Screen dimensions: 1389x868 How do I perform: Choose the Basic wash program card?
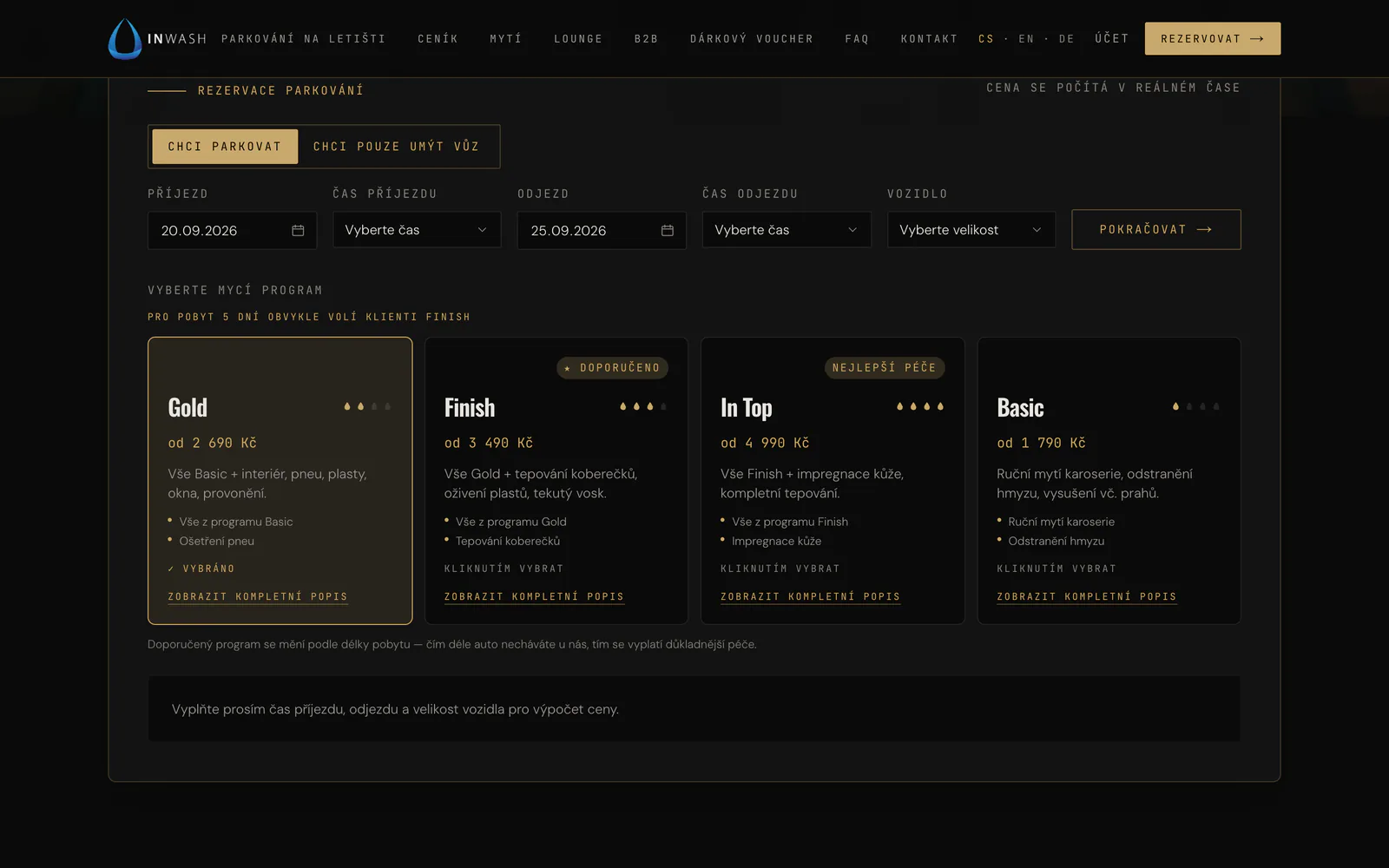[x=1109, y=481]
